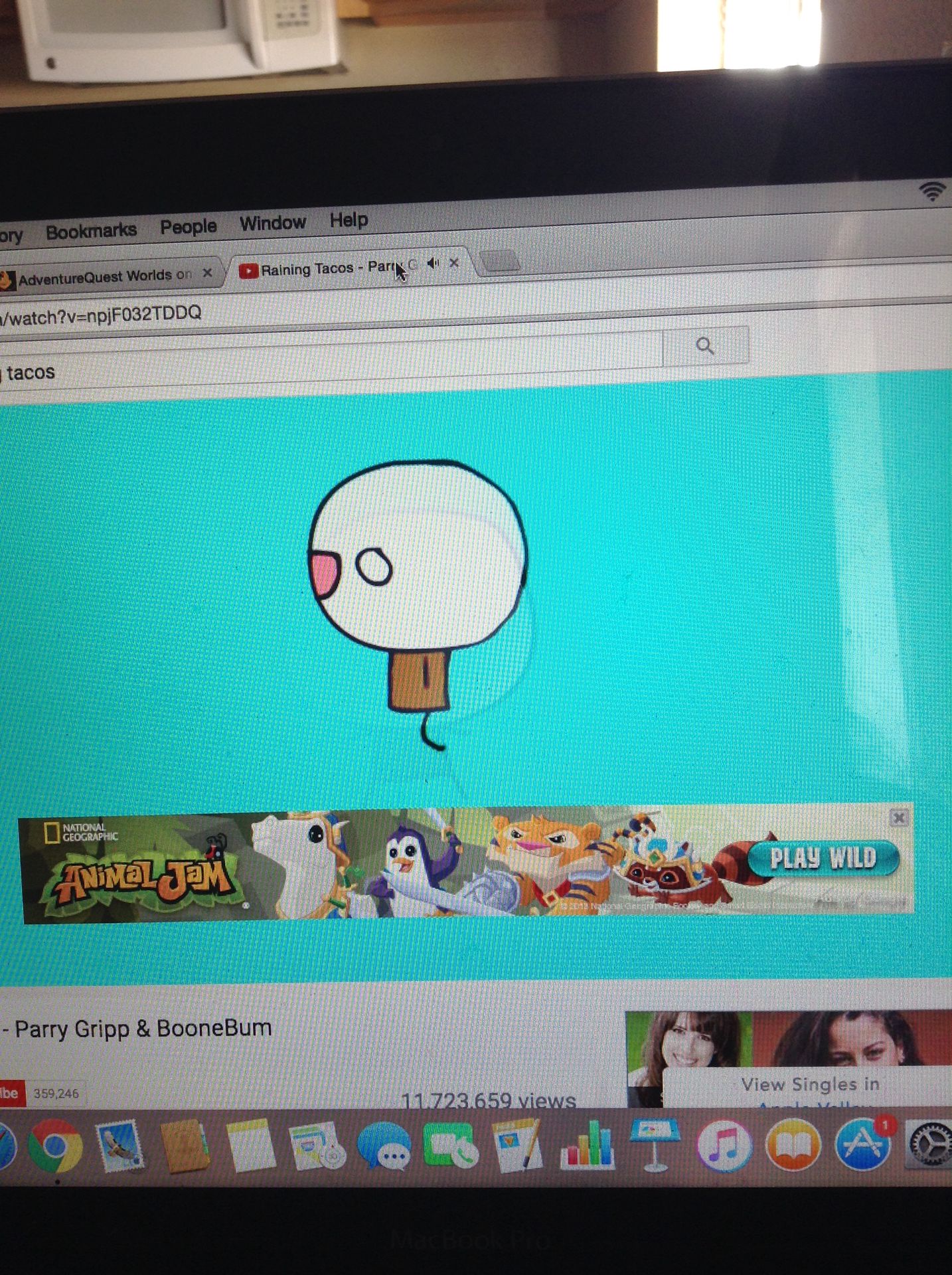Open the Notes app in the dock
The width and height of the screenshot is (952, 1275).
[x=251, y=1146]
